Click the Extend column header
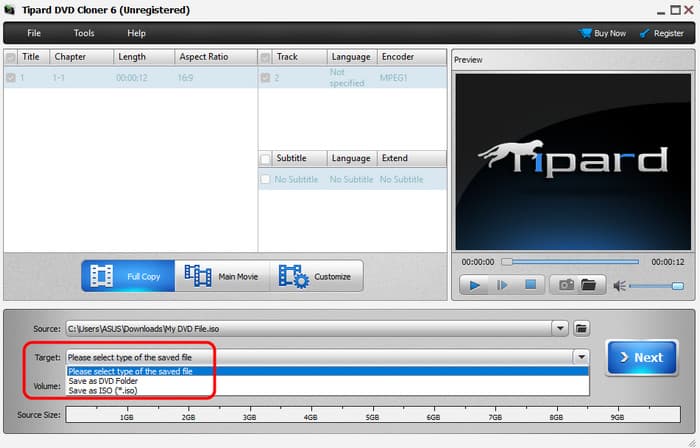The image size is (700, 448). 412,158
